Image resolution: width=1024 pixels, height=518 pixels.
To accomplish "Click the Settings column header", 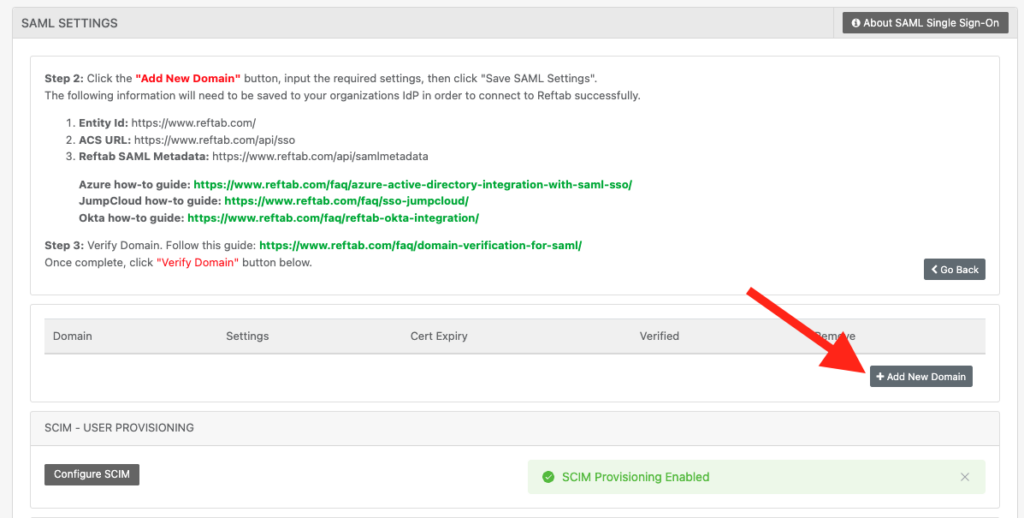I will click(x=248, y=336).
